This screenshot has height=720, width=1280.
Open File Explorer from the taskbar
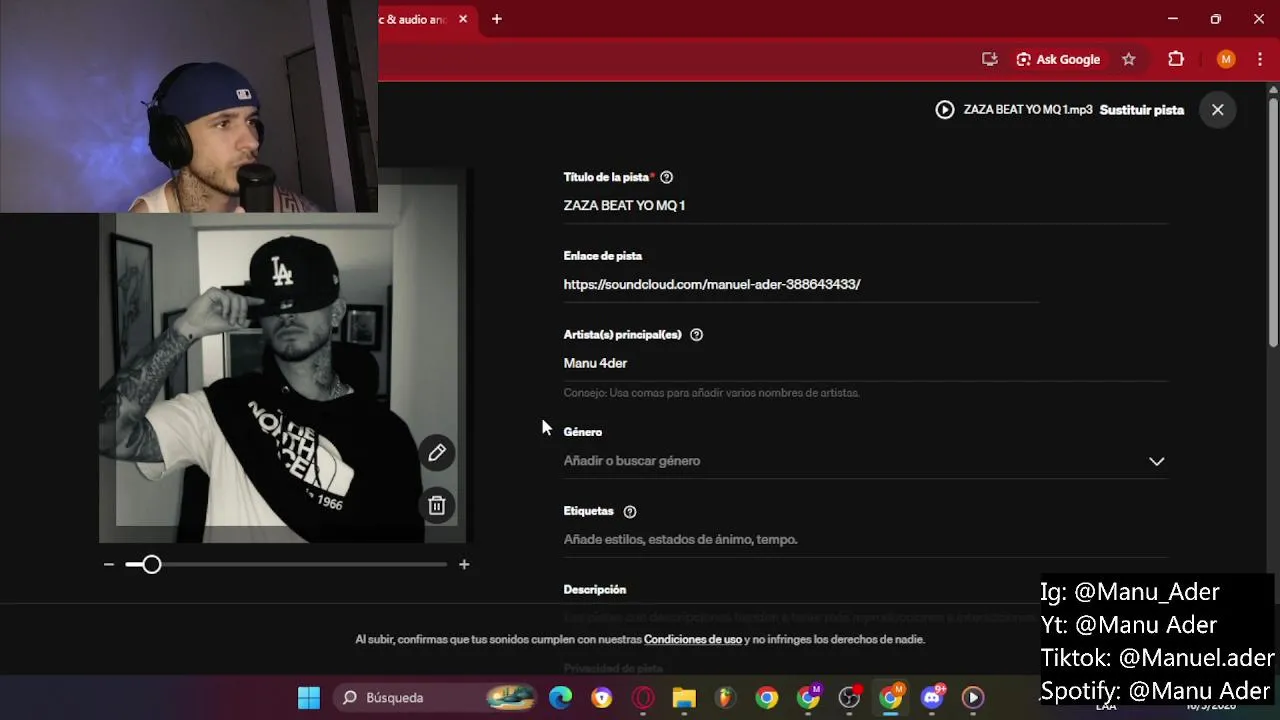(x=684, y=697)
